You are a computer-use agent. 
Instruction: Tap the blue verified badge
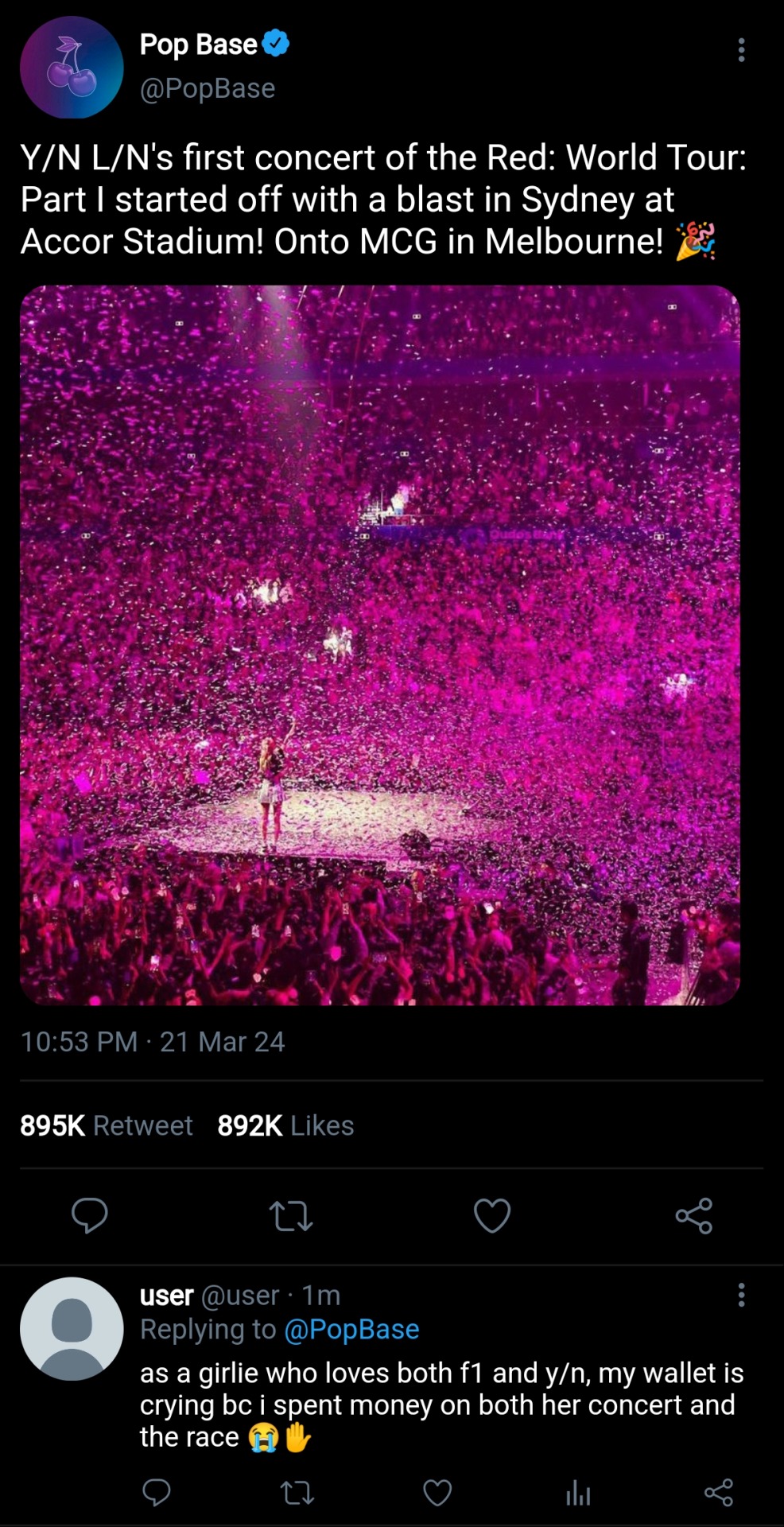(275, 43)
